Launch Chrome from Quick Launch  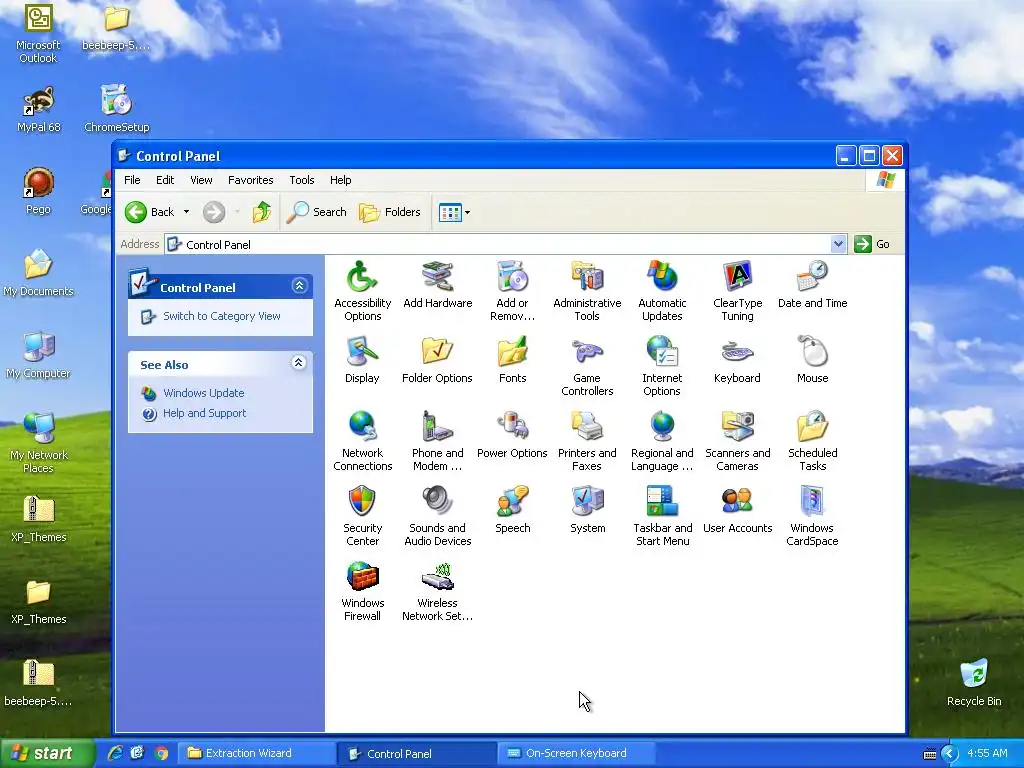[161, 754]
